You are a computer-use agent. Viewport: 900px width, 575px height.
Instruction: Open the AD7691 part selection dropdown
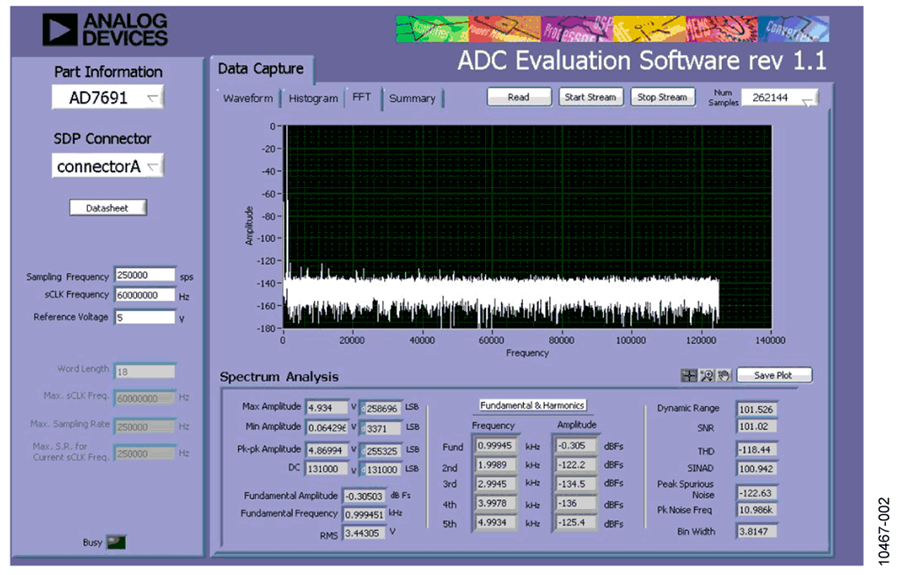pyautogui.click(x=107, y=98)
